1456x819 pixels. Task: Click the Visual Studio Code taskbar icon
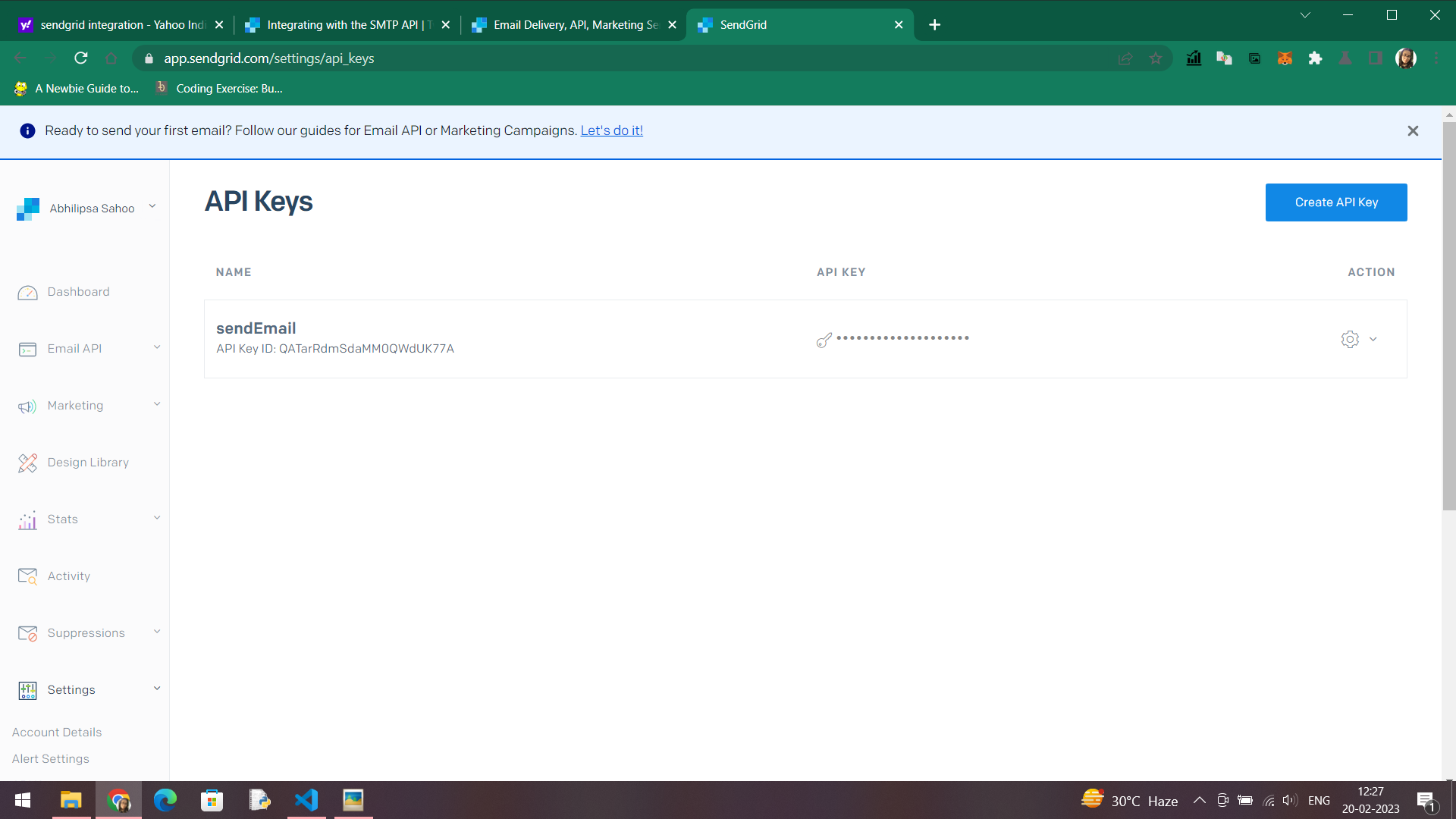306,799
